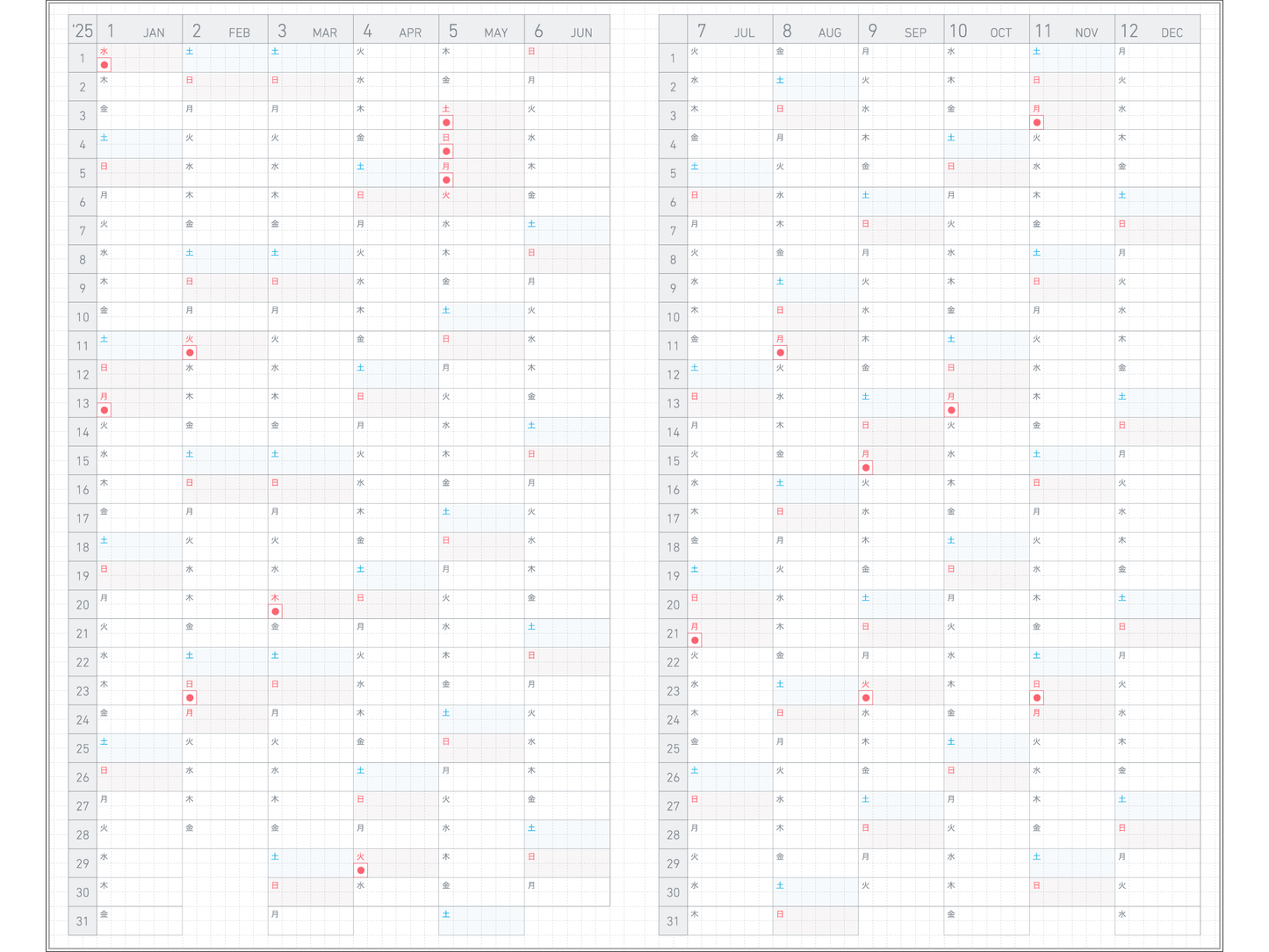Select the 11 NOV column header
The image size is (1269, 952).
1071,30
